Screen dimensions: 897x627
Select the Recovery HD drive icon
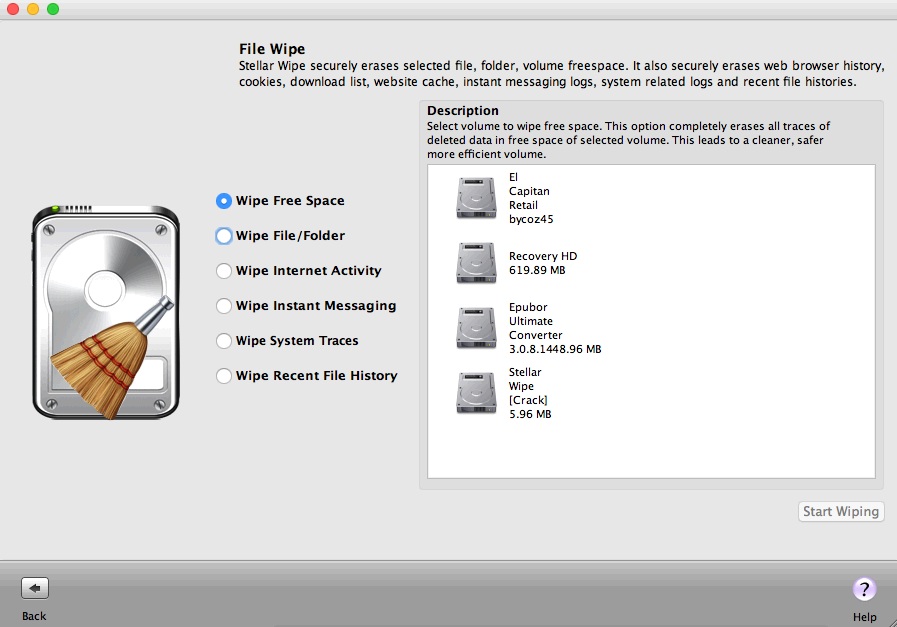point(476,263)
